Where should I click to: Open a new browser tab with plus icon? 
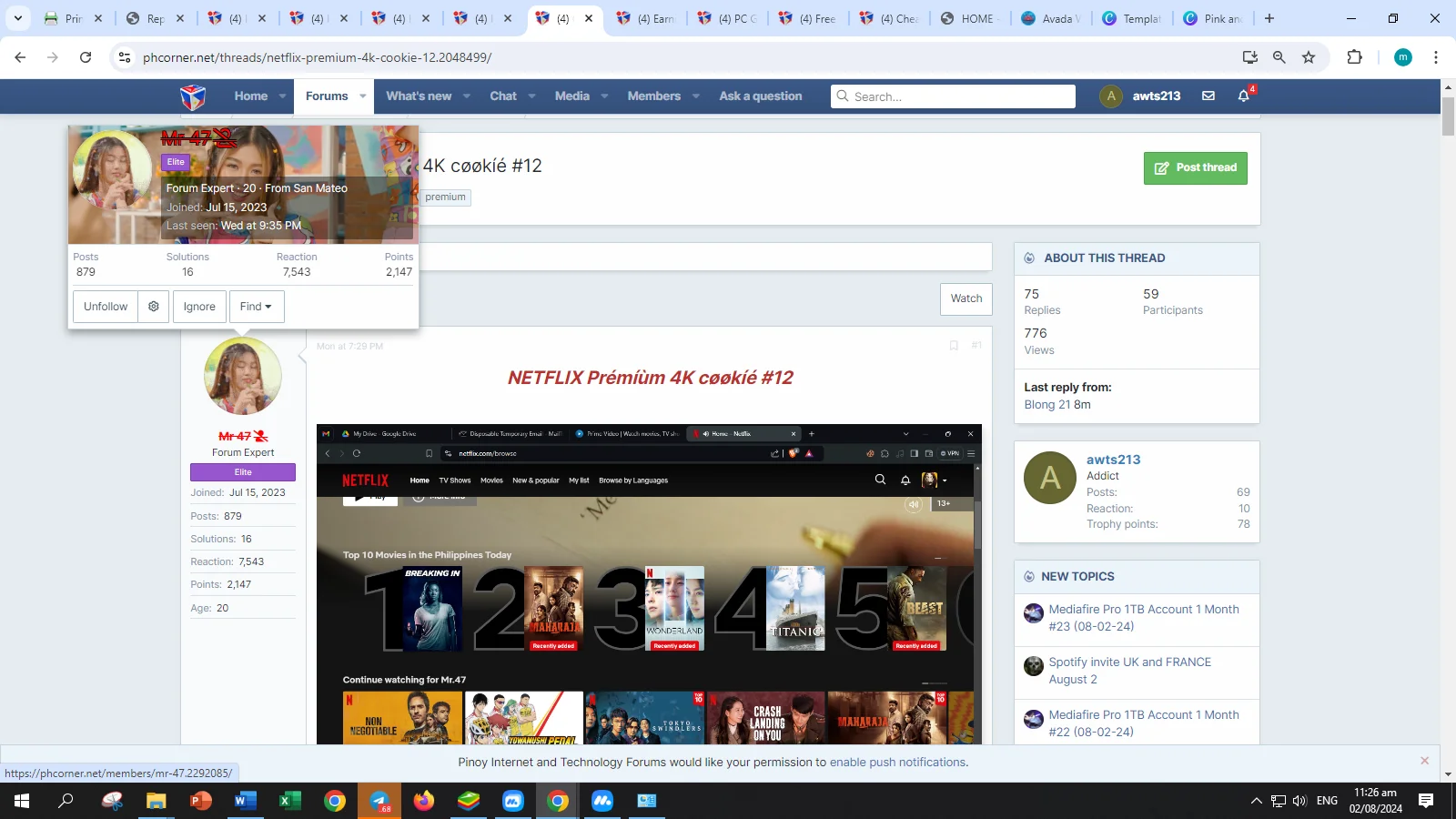pyautogui.click(x=1269, y=18)
